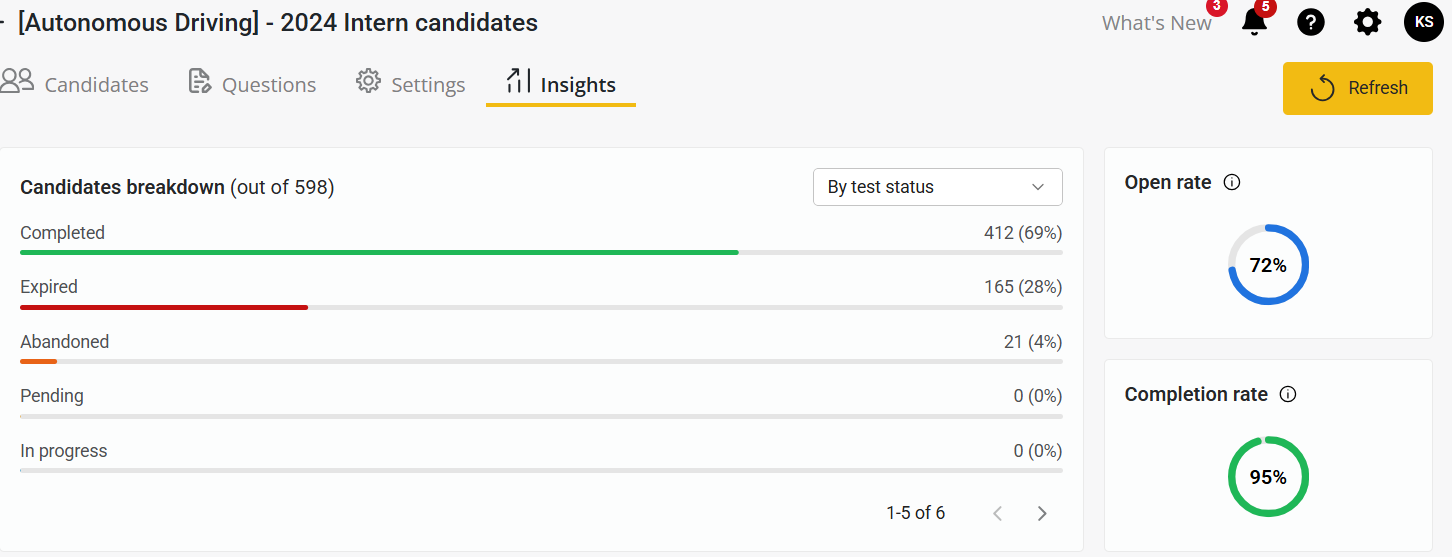Click the Completion rate info icon
The image size is (1452, 557).
click(x=1288, y=395)
